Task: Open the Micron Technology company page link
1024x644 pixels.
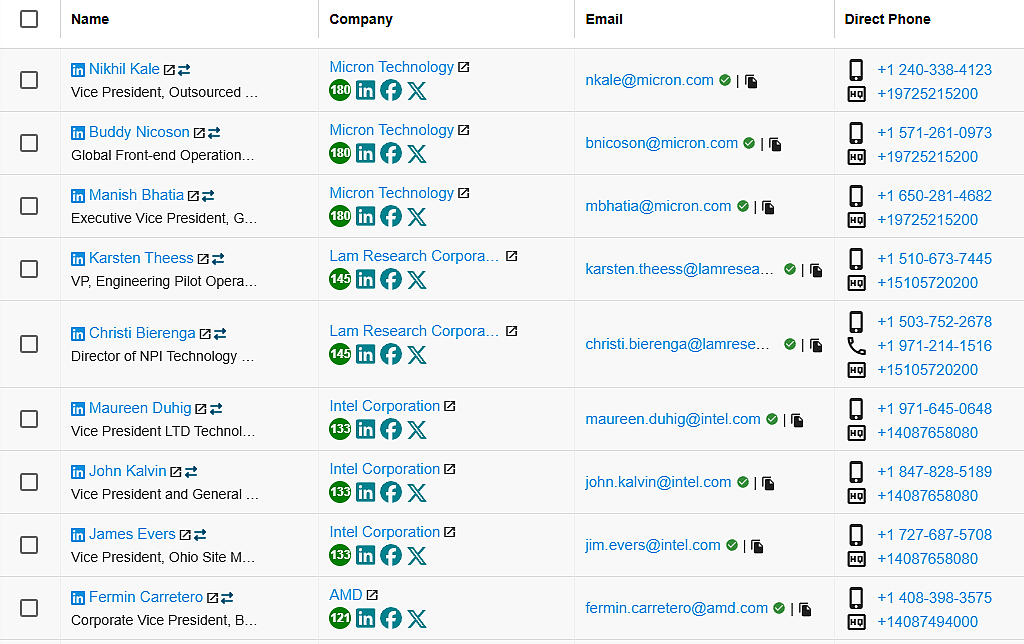Action: click(x=392, y=66)
